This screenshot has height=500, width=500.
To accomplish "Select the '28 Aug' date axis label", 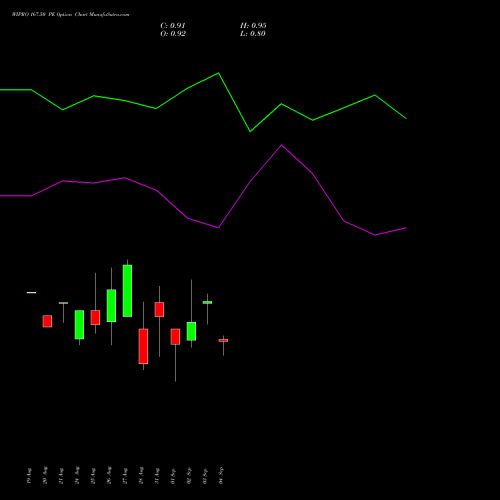I will click(x=141, y=475).
